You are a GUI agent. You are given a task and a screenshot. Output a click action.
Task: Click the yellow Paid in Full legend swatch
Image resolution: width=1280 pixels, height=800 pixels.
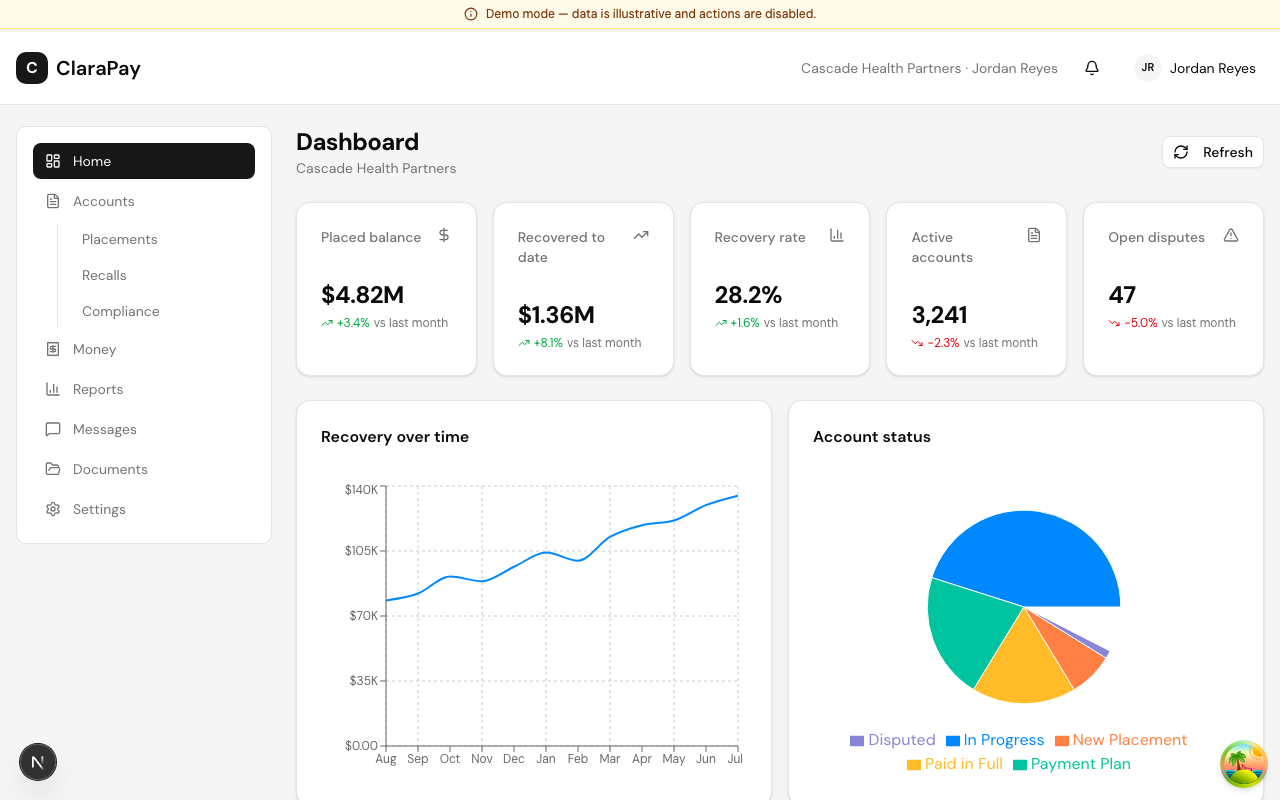click(914, 765)
